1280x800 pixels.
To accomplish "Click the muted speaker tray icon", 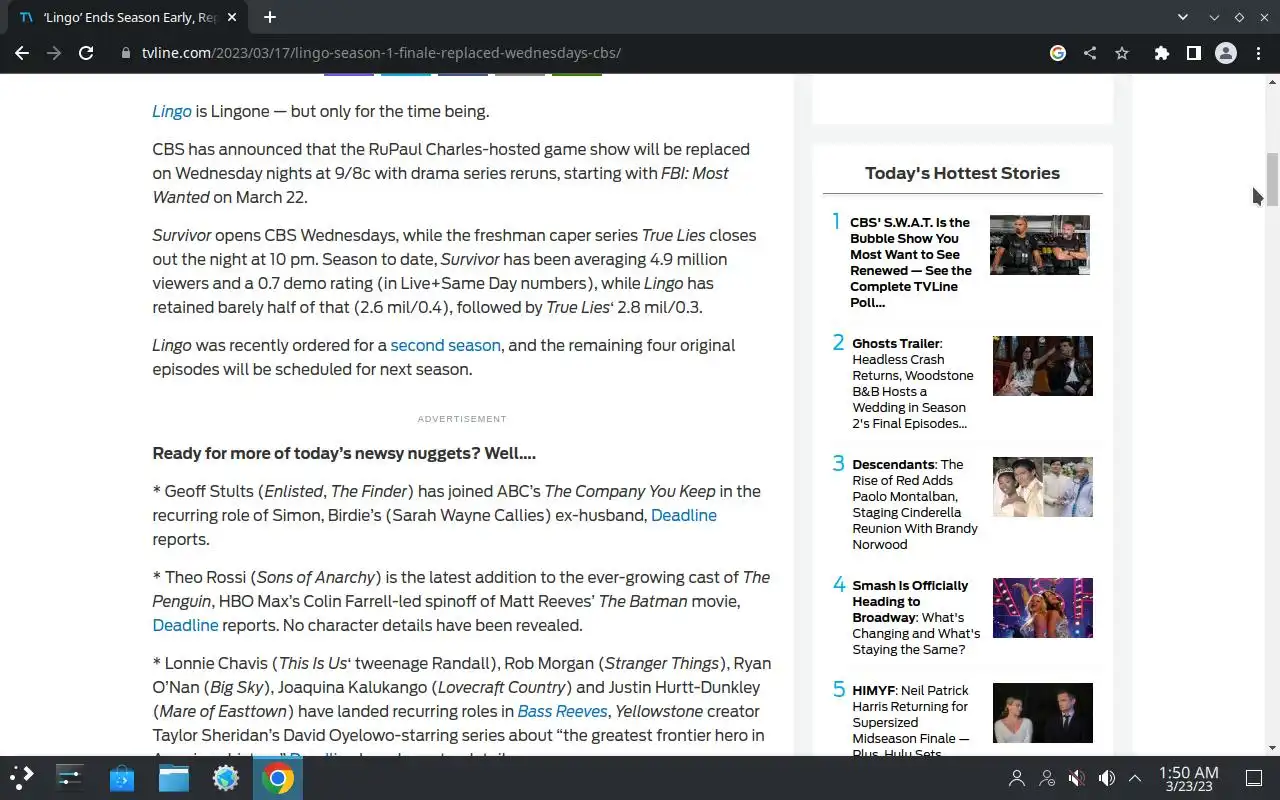I will (1077, 777).
